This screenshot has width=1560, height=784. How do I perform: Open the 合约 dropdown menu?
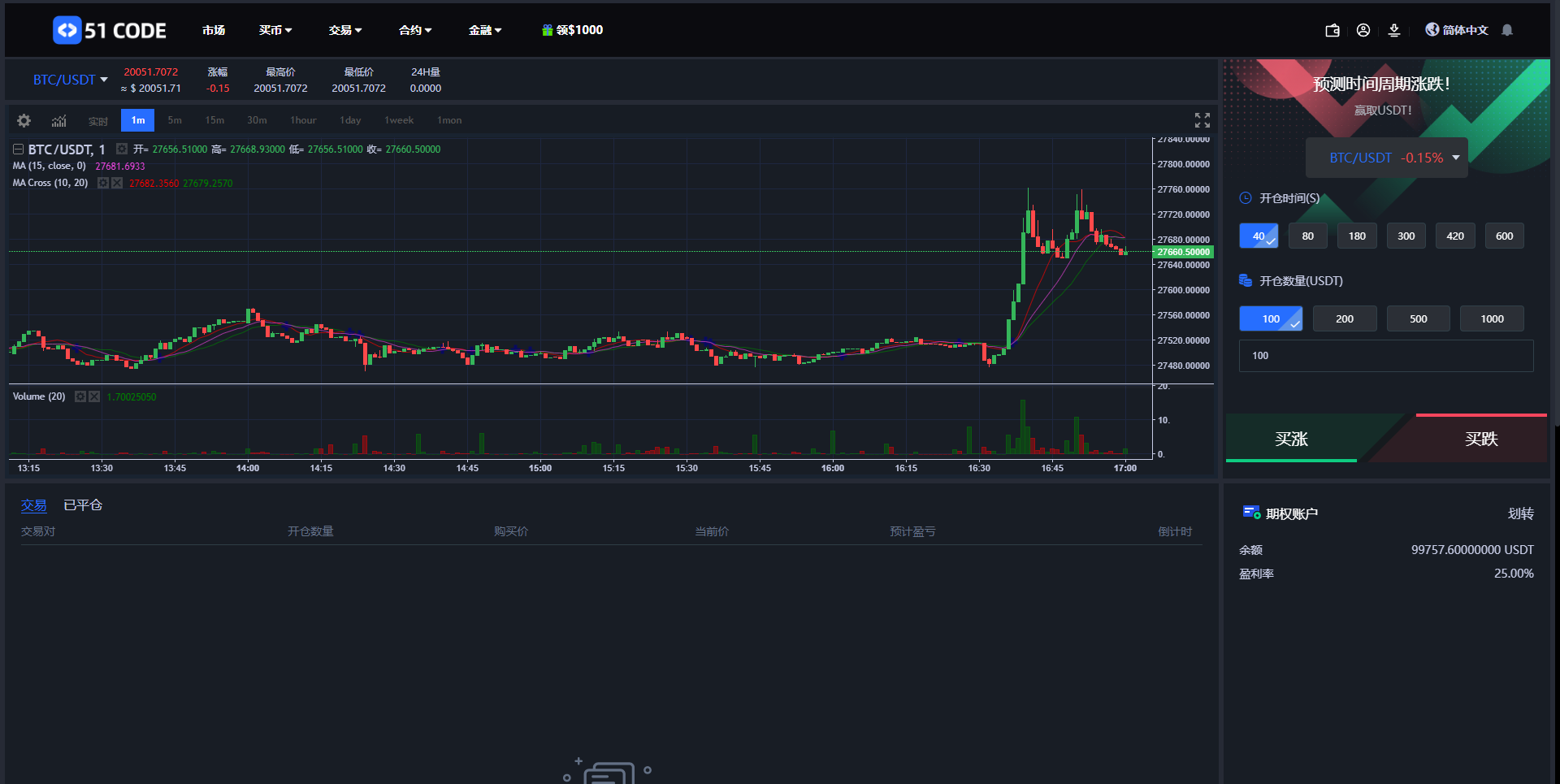pyautogui.click(x=414, y=30)
